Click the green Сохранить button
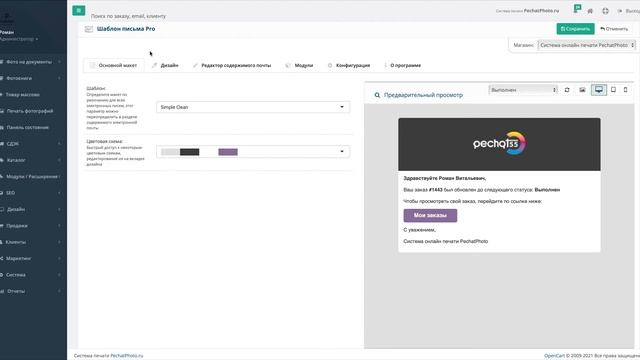The image size is (640, 360). 576,29
